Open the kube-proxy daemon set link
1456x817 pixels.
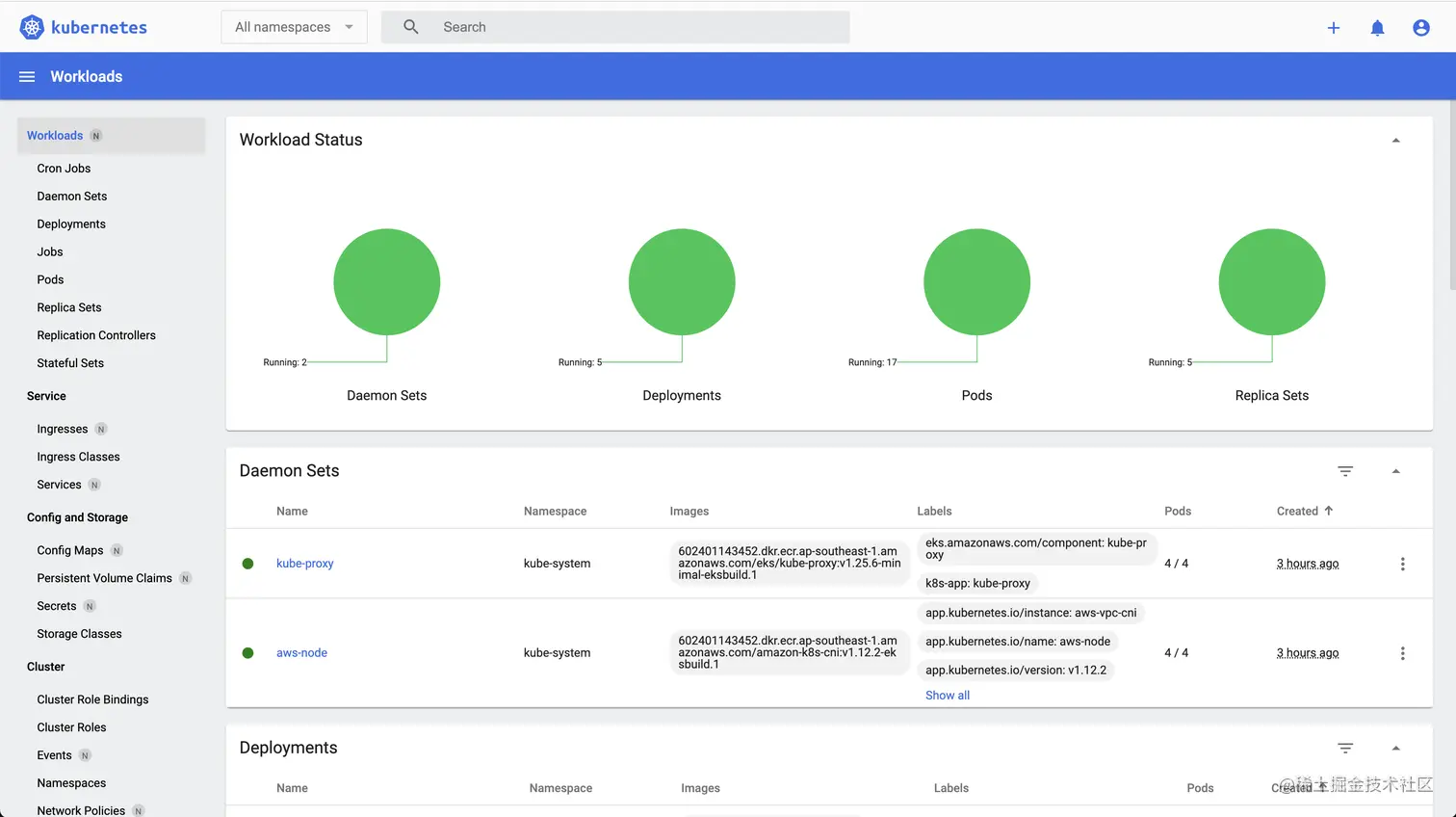click(x=305, y=564)
